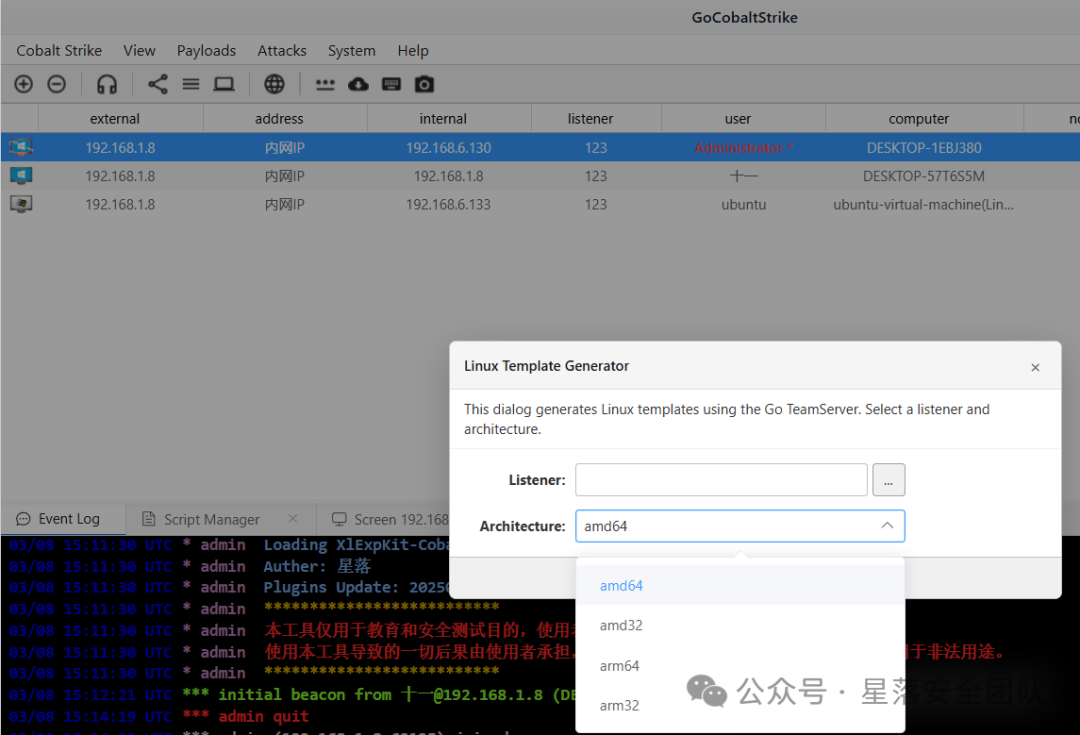Open the System menu
The height and width of the screenshot is (735, 1080).
351,50
